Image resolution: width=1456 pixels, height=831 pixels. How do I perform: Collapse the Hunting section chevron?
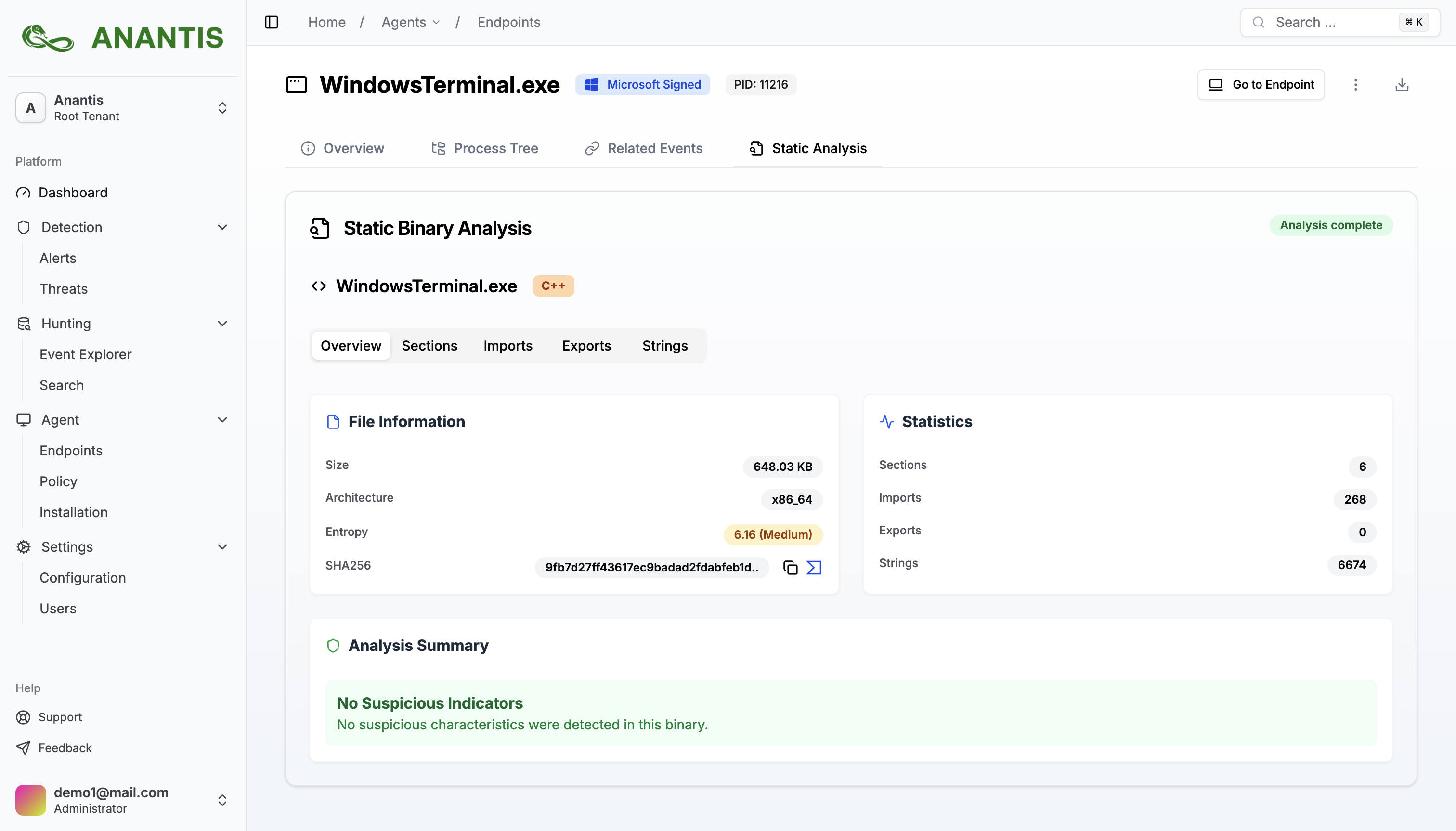pos(222,324)
